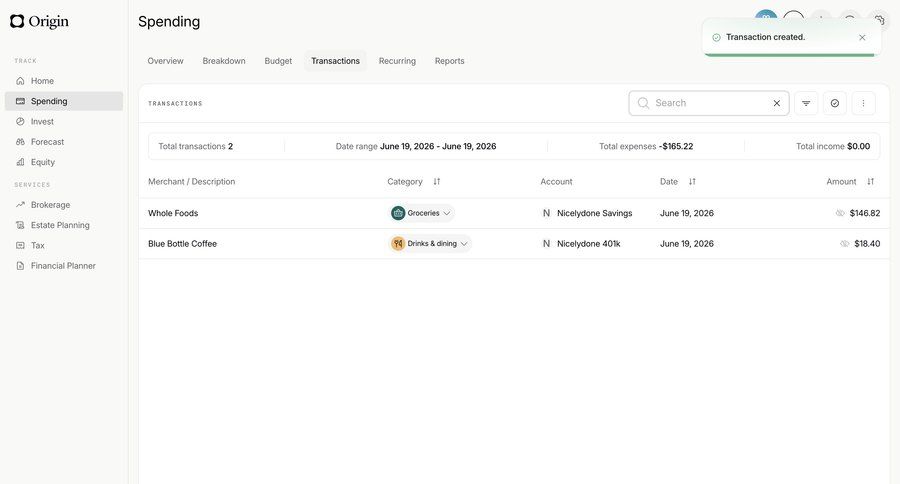Click the N icon beside Nicelydone Savings

point(546,213)
